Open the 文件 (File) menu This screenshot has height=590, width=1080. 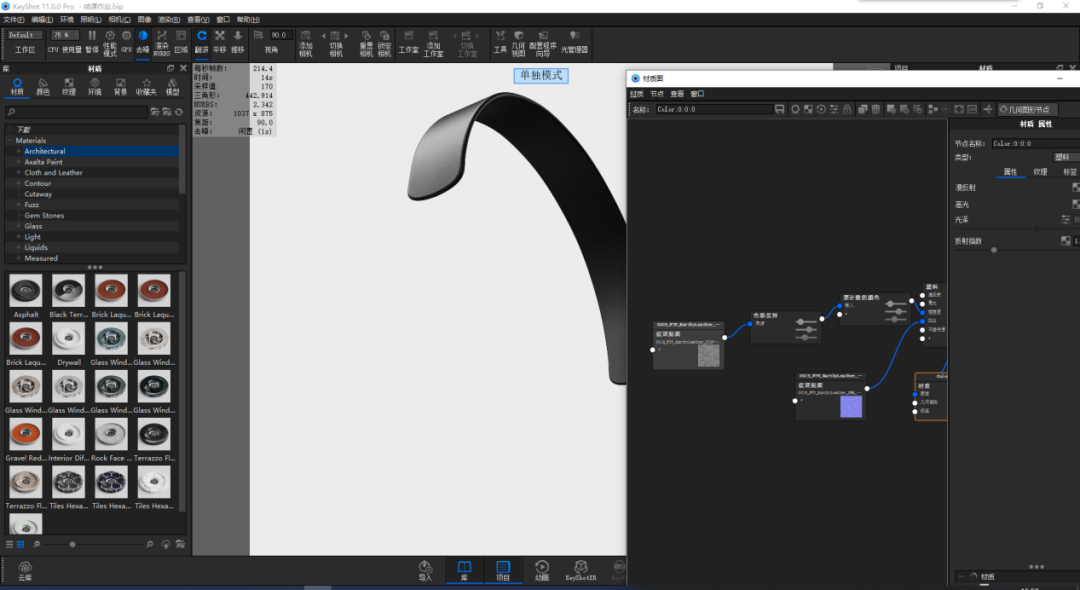[x=14, y=19]
